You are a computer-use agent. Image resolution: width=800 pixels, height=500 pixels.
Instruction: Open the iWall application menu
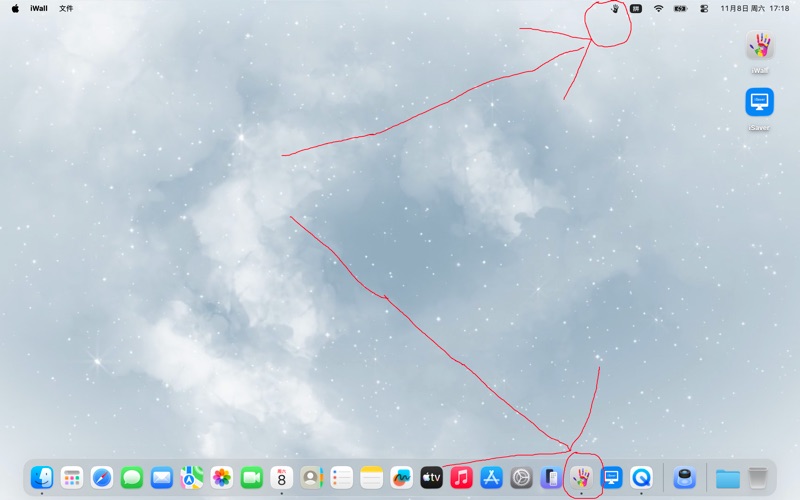coord(39,9)
